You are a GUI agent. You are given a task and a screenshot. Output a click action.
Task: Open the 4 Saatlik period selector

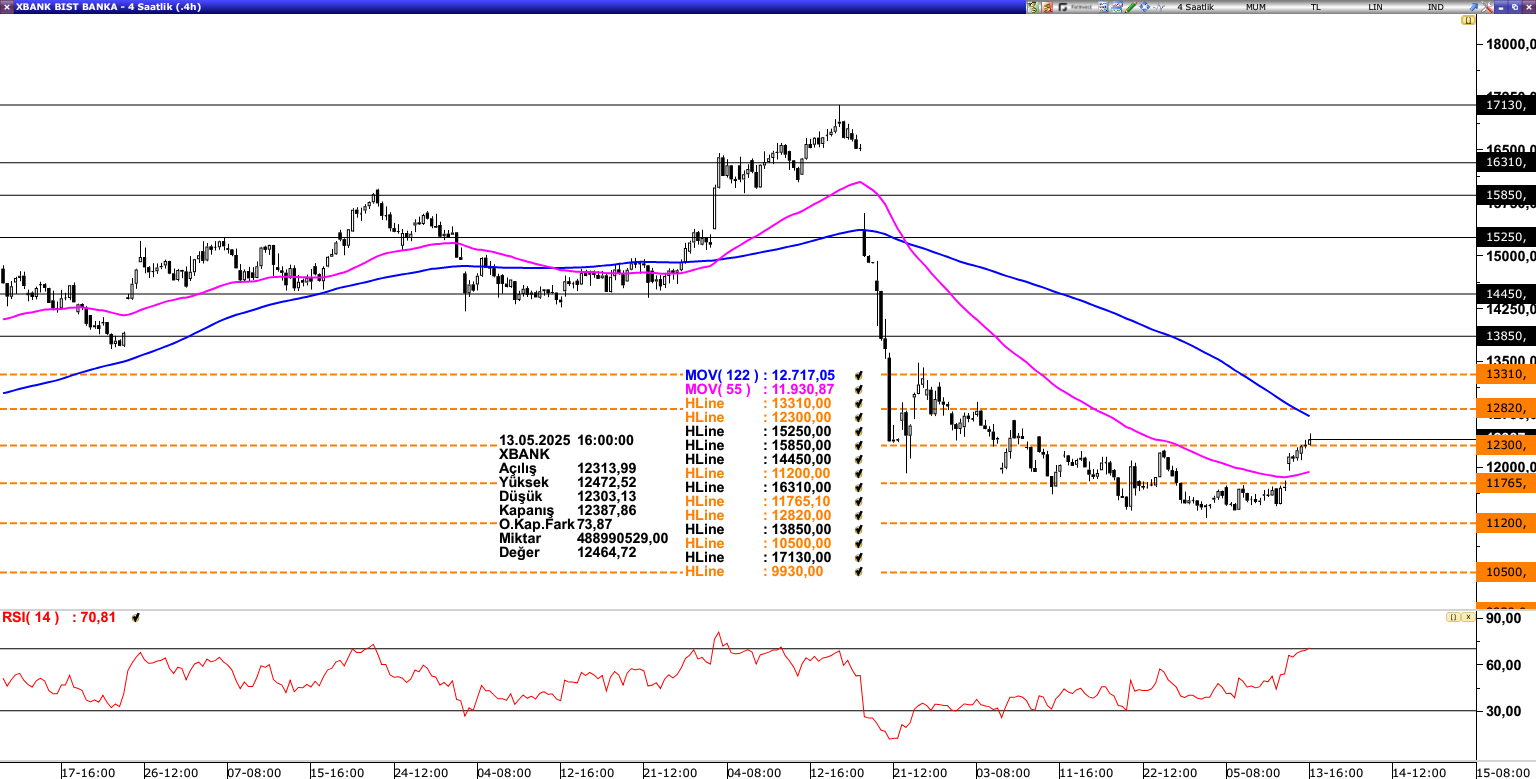tap(1195, 7)
